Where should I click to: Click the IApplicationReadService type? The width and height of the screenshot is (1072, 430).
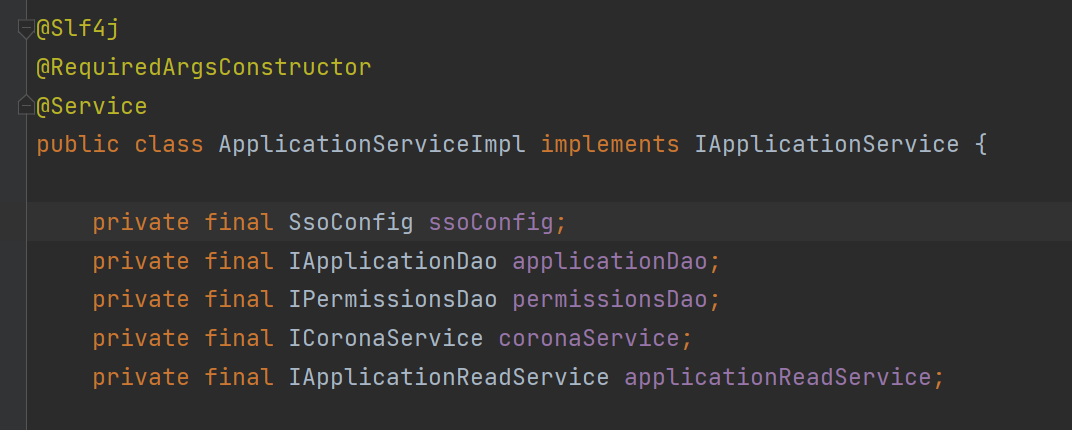[x=449, y=377]
